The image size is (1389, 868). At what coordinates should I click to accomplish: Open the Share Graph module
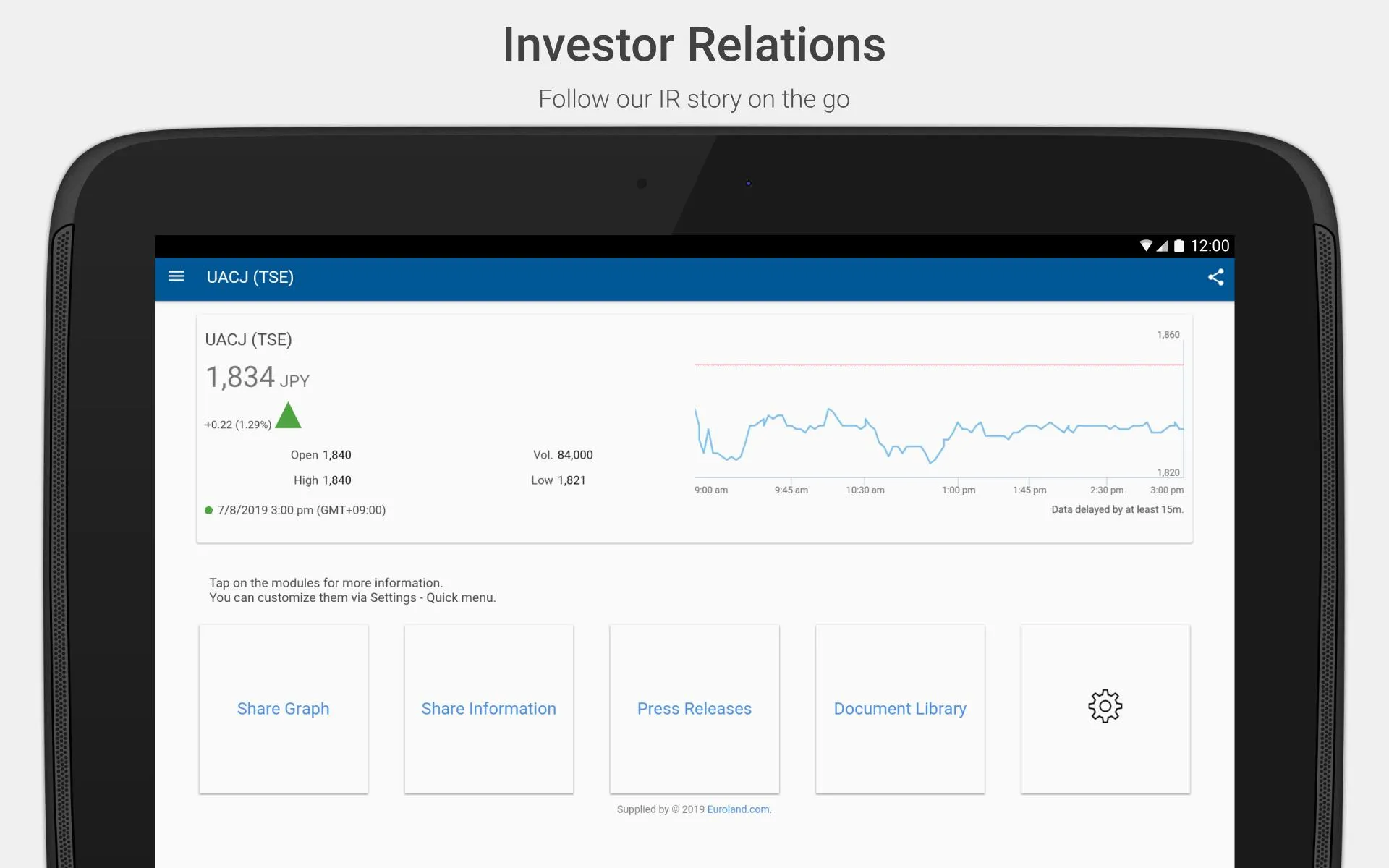pos(283,707)
